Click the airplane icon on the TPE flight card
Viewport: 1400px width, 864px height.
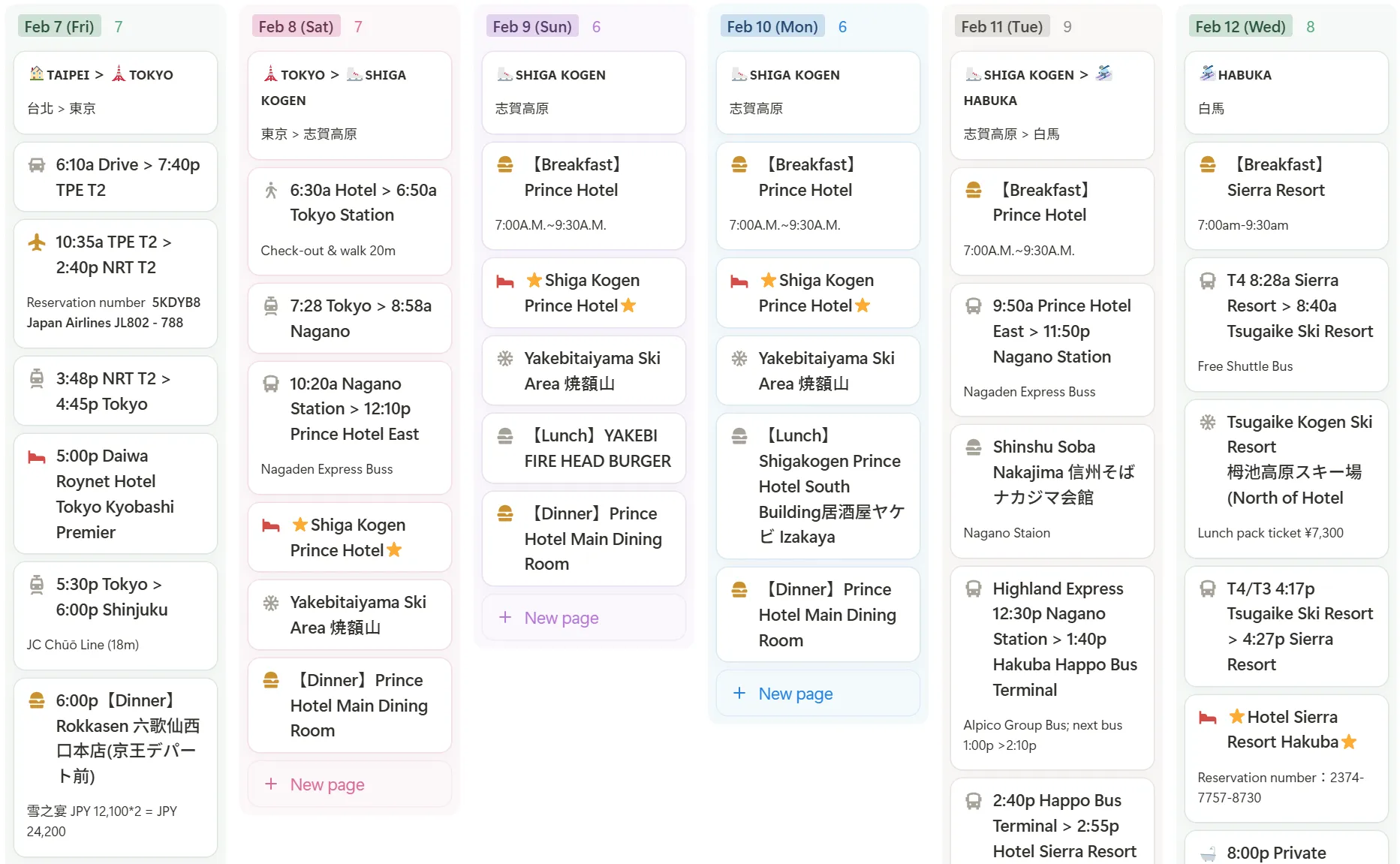36,242
